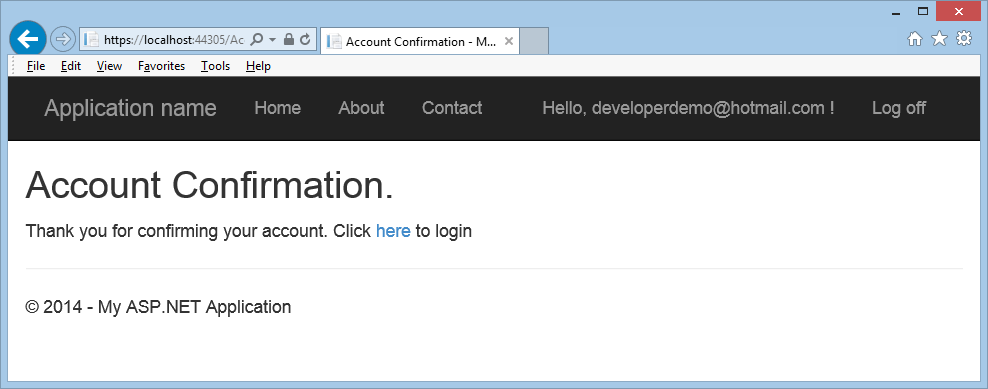
Task: Open Favorites with the star icon
Action: click(939, 39)
